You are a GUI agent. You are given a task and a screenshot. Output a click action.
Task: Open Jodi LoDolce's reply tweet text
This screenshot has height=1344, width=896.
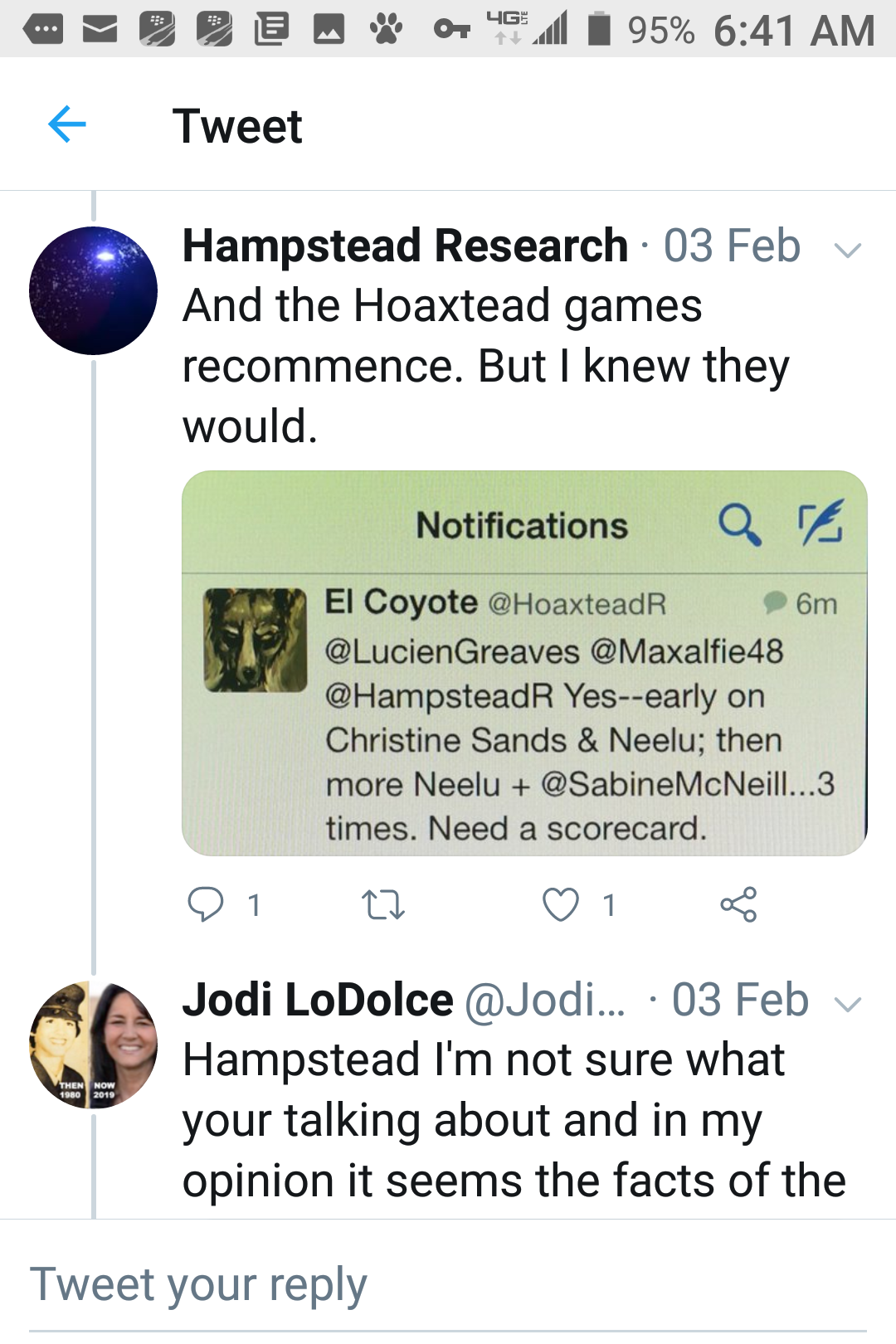pyautogui.click(x=514, y=1120)
